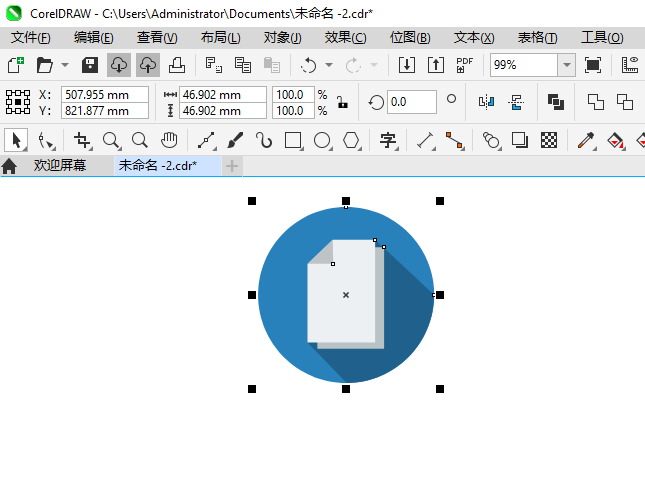This screenshot has width=645, height=479.
Task: Click the Copy icon
Action: pos(243,65)
